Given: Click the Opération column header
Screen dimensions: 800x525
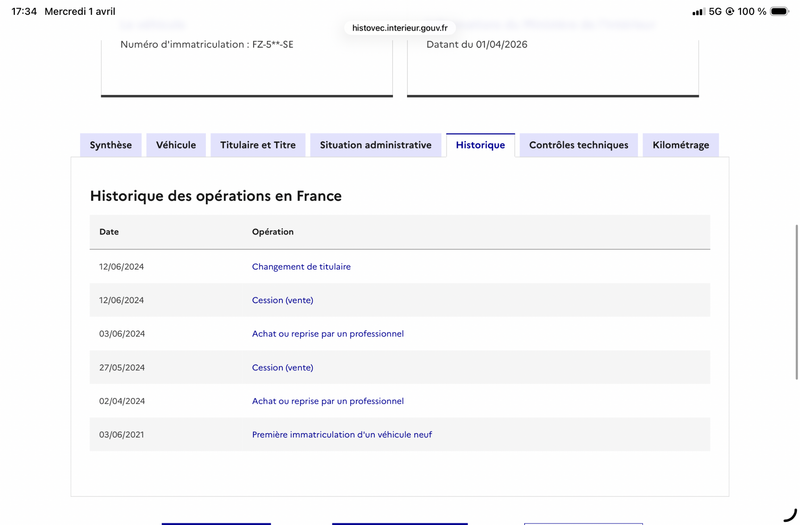Looking at the screenshot, I should pos(272,232).
